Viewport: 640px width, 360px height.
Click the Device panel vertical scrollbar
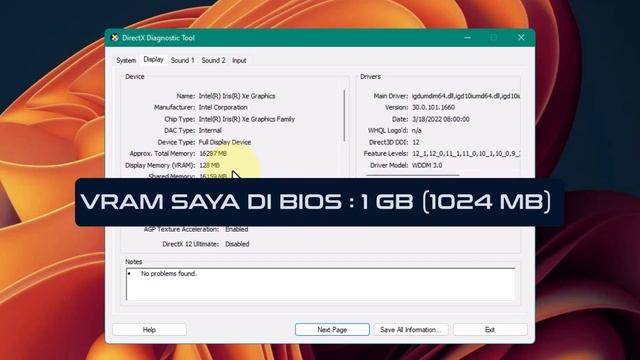coord(344,116)
